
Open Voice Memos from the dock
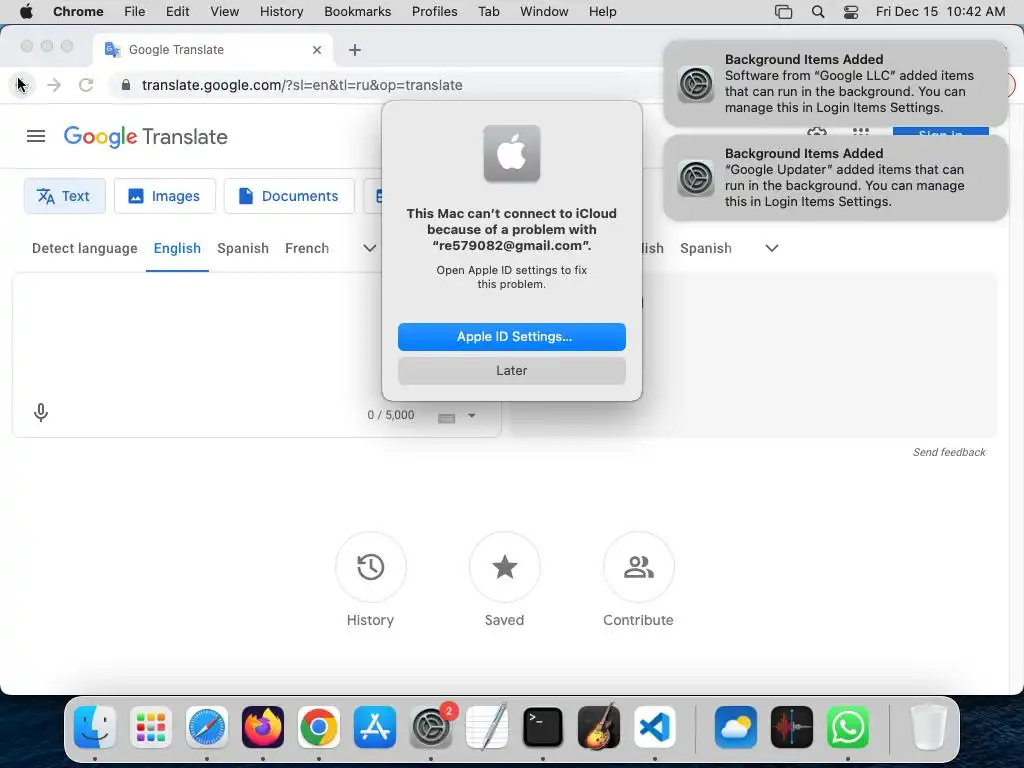click(792, 727)
